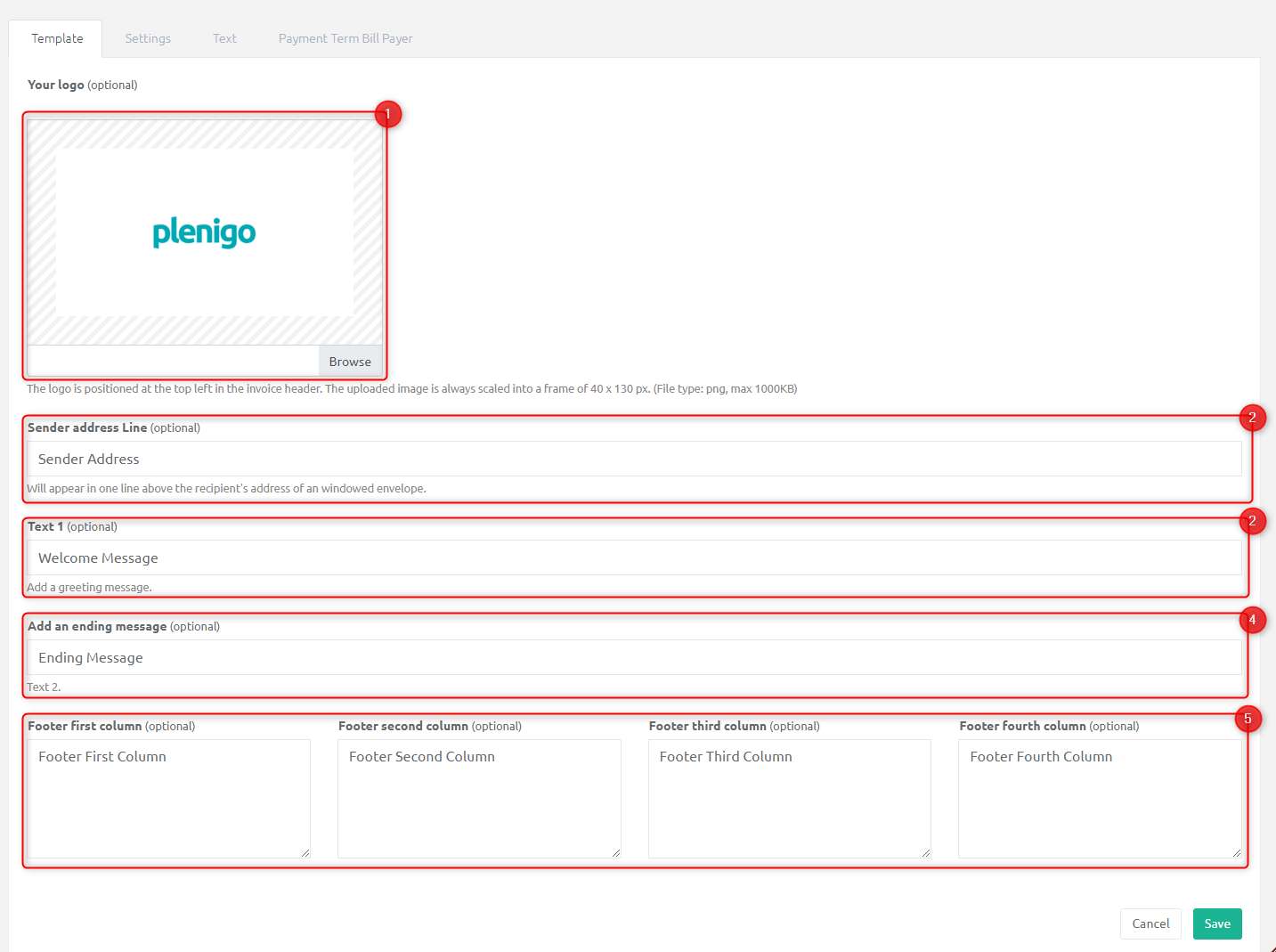Click the 'Footer third column' label

[708, 726]
